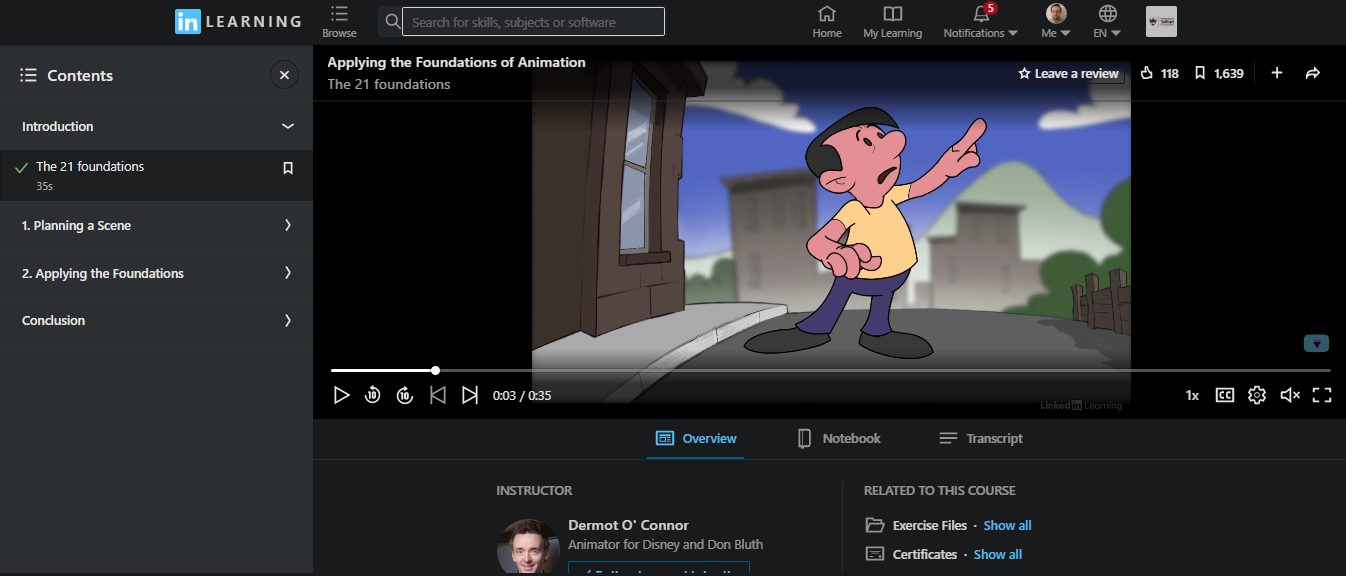Show all Certificates
The image size is (1346, 576).
coord(998,554)
